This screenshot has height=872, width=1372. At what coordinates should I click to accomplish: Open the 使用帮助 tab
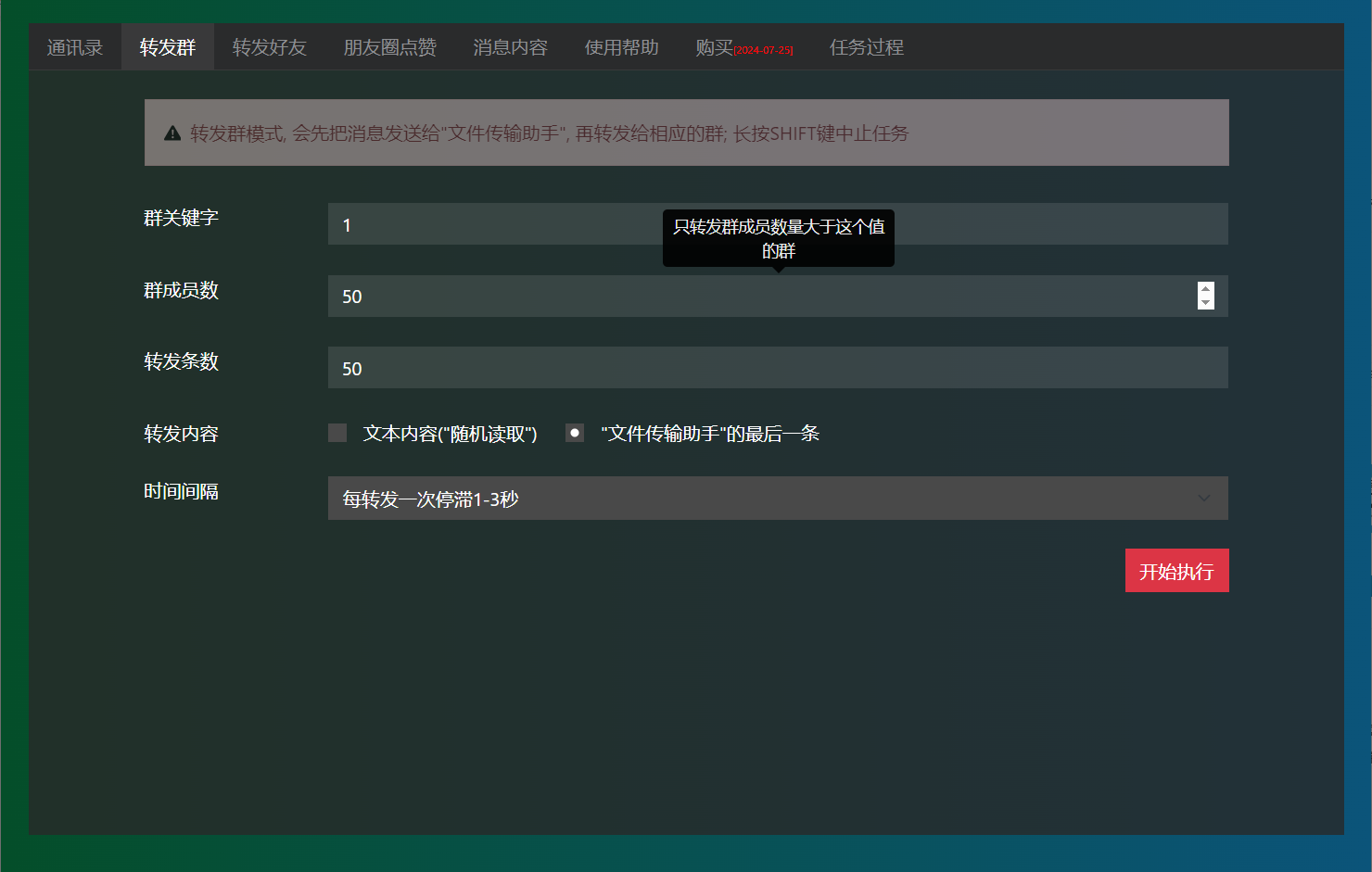pyautogui.click(x=621, y=47)
